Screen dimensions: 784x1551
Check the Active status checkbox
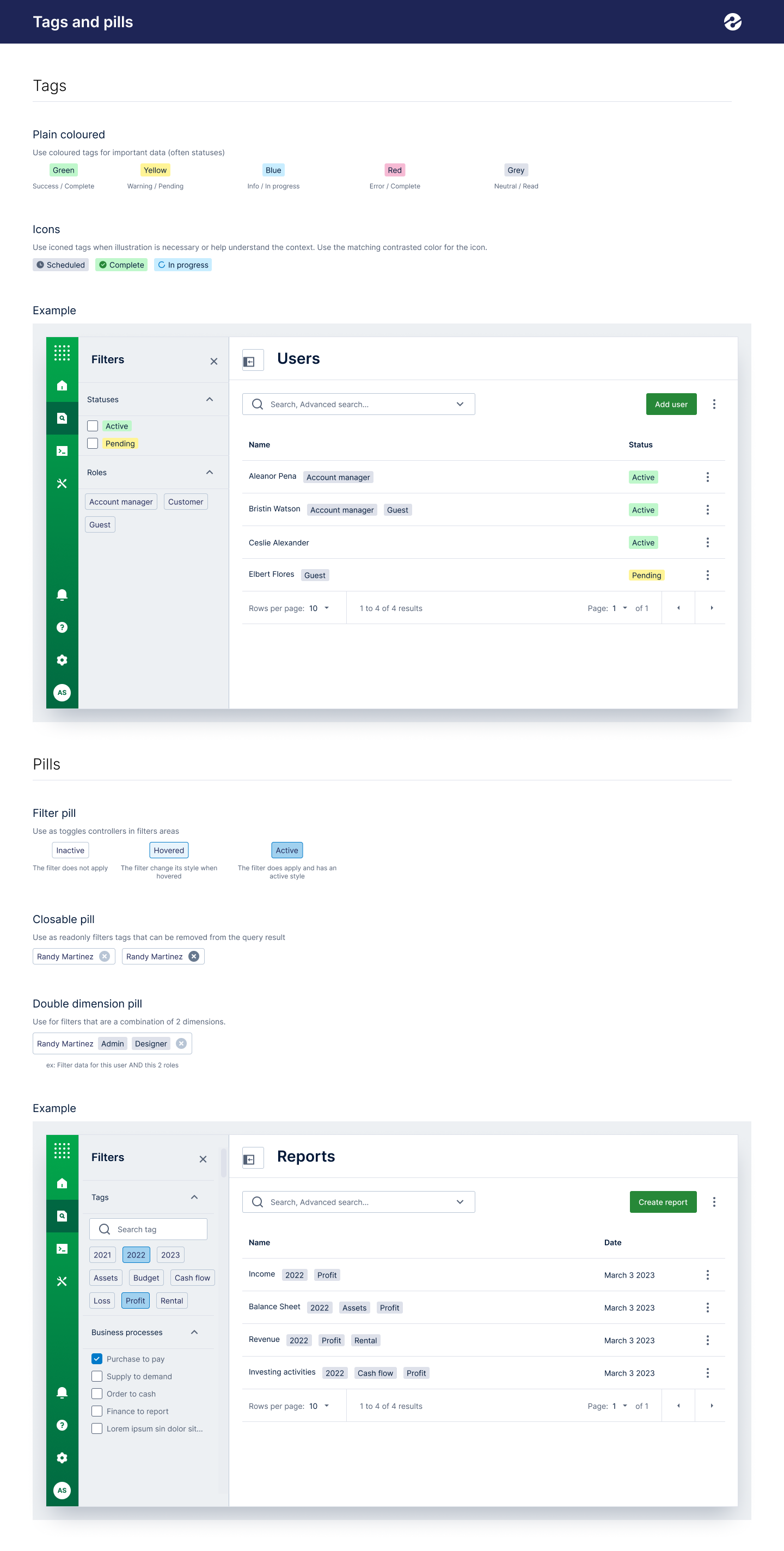(93, 426)
